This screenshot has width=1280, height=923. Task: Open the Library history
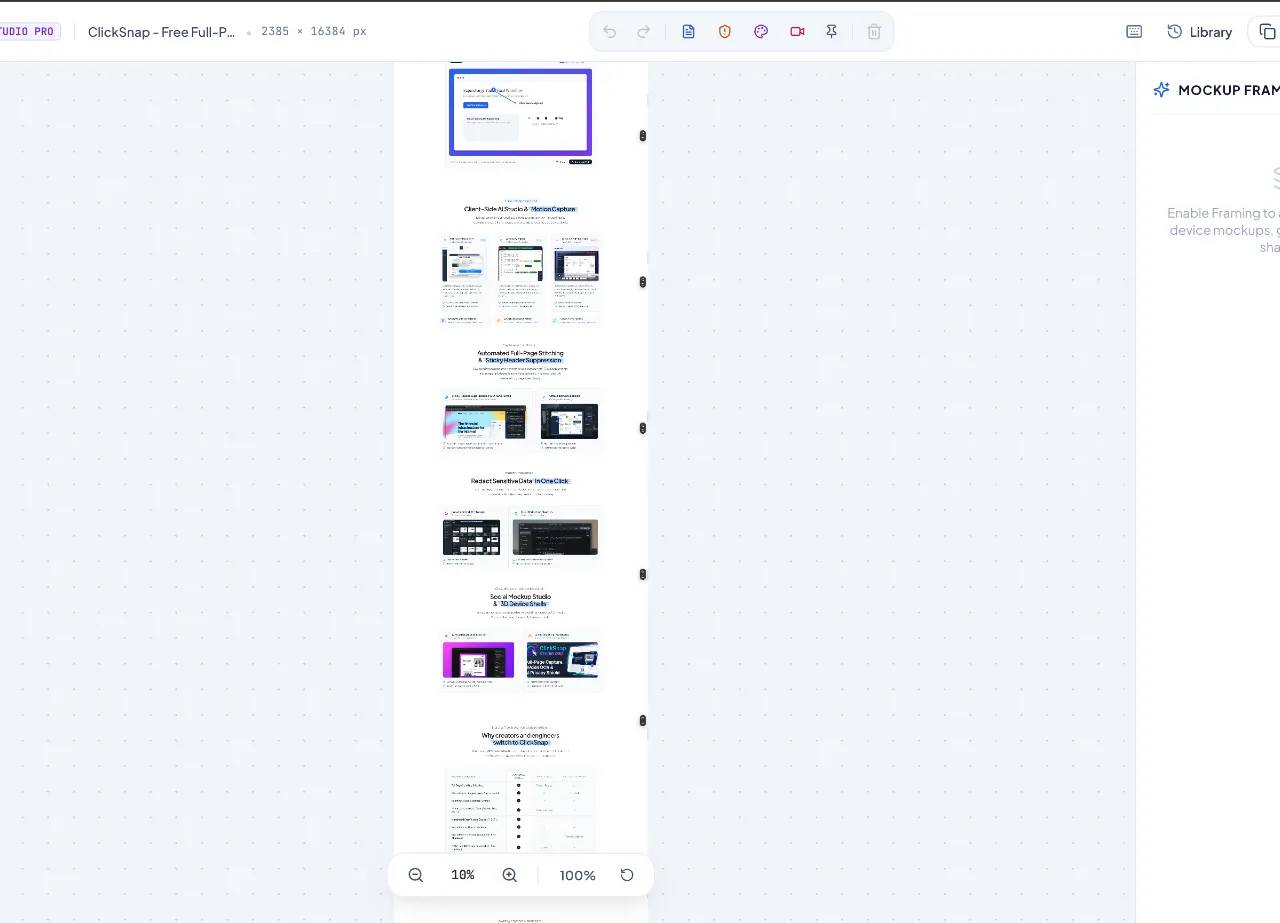pos(1199,32)
